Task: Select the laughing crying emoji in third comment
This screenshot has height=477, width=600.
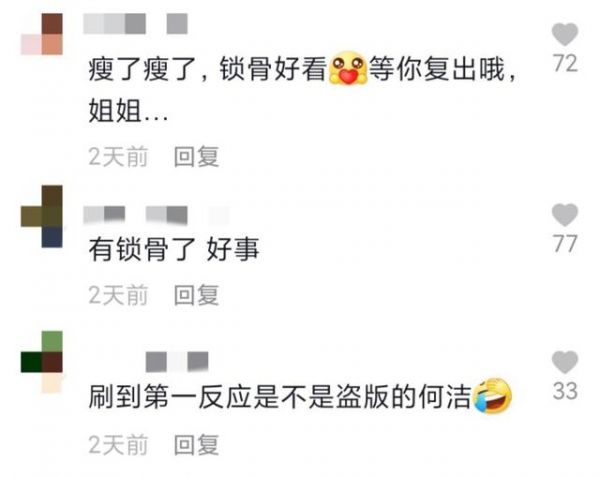Action: pos(493,396)
